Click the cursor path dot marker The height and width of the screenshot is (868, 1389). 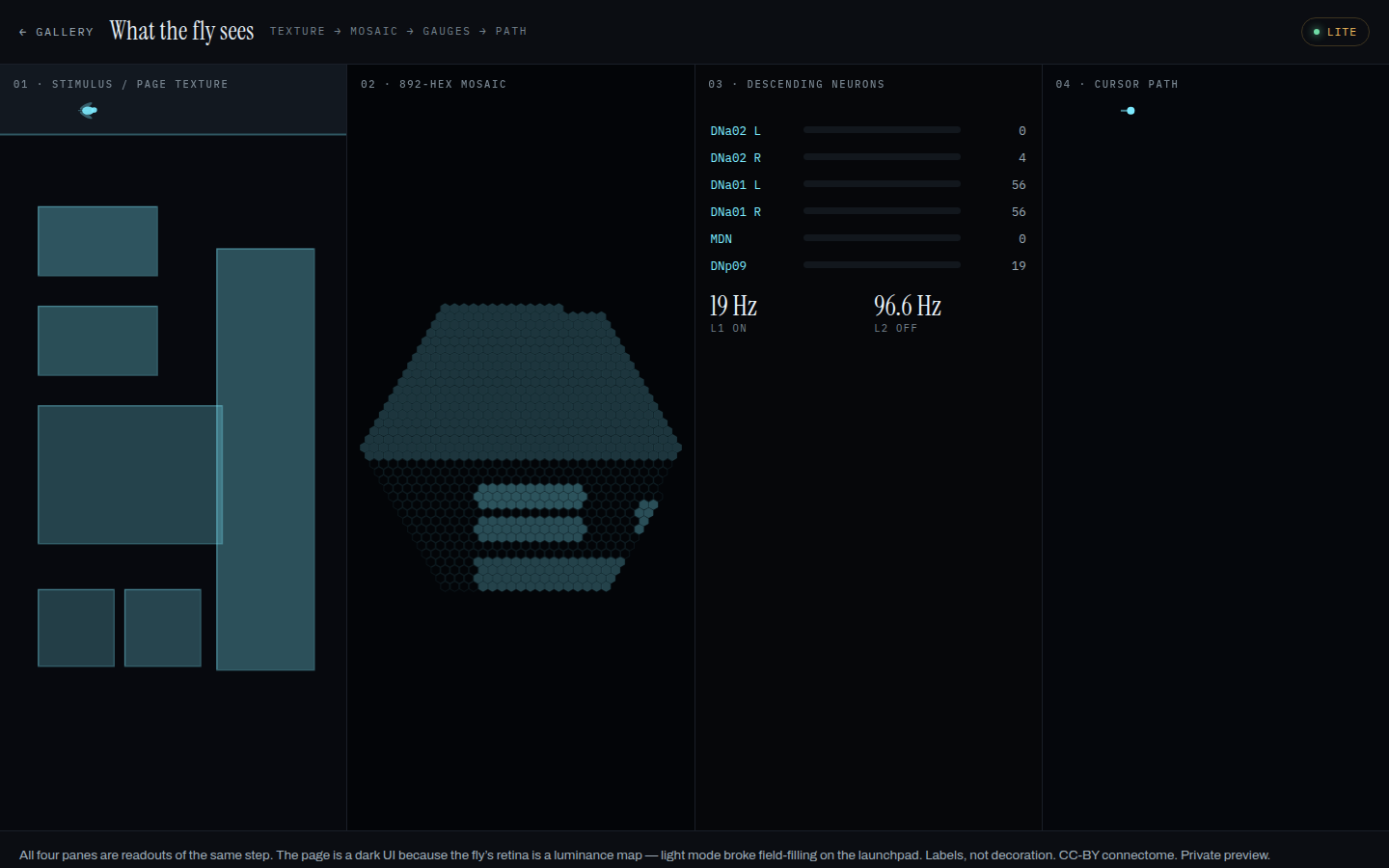1130,111
